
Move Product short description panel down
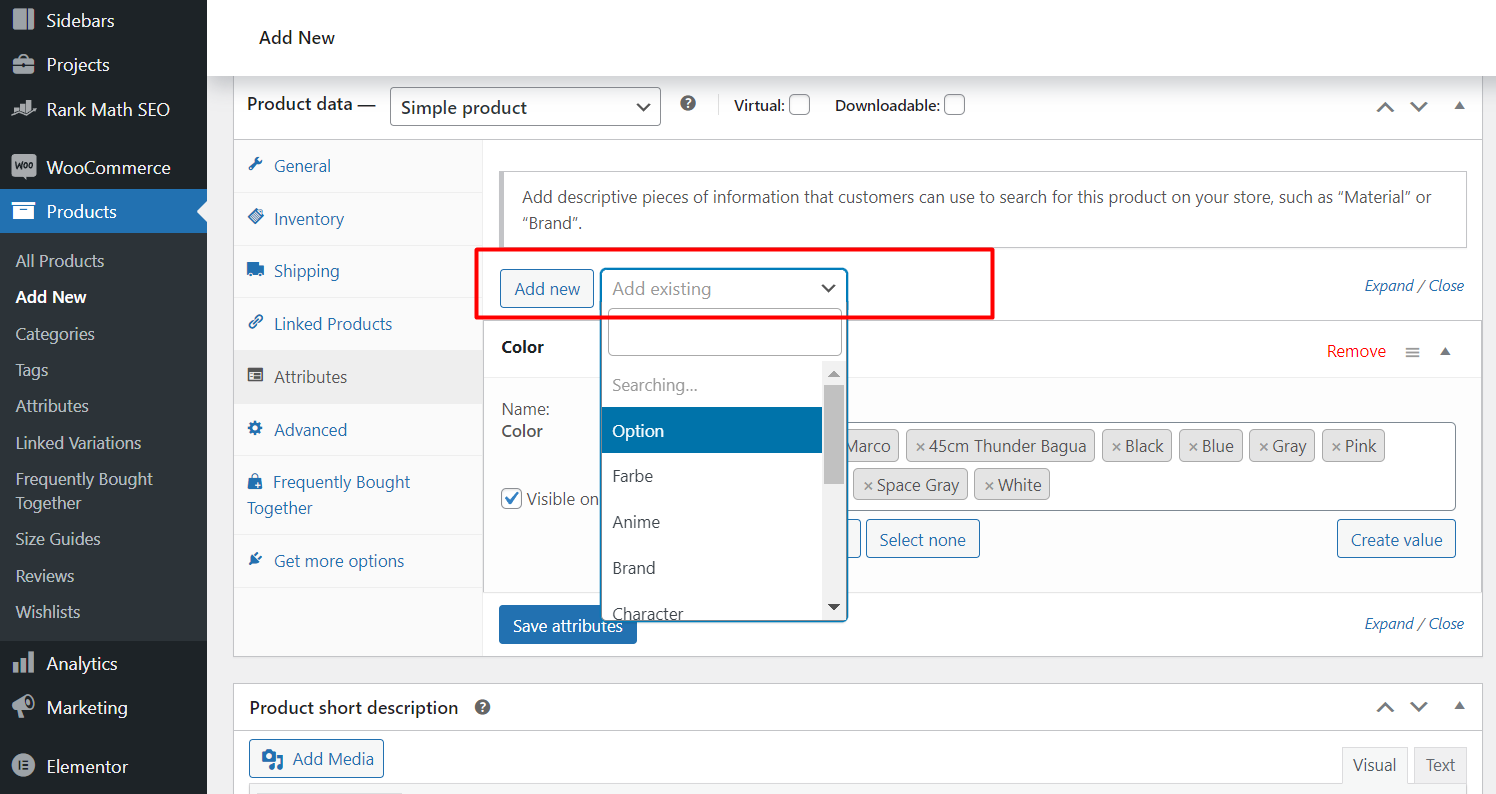click(1418, 707)
